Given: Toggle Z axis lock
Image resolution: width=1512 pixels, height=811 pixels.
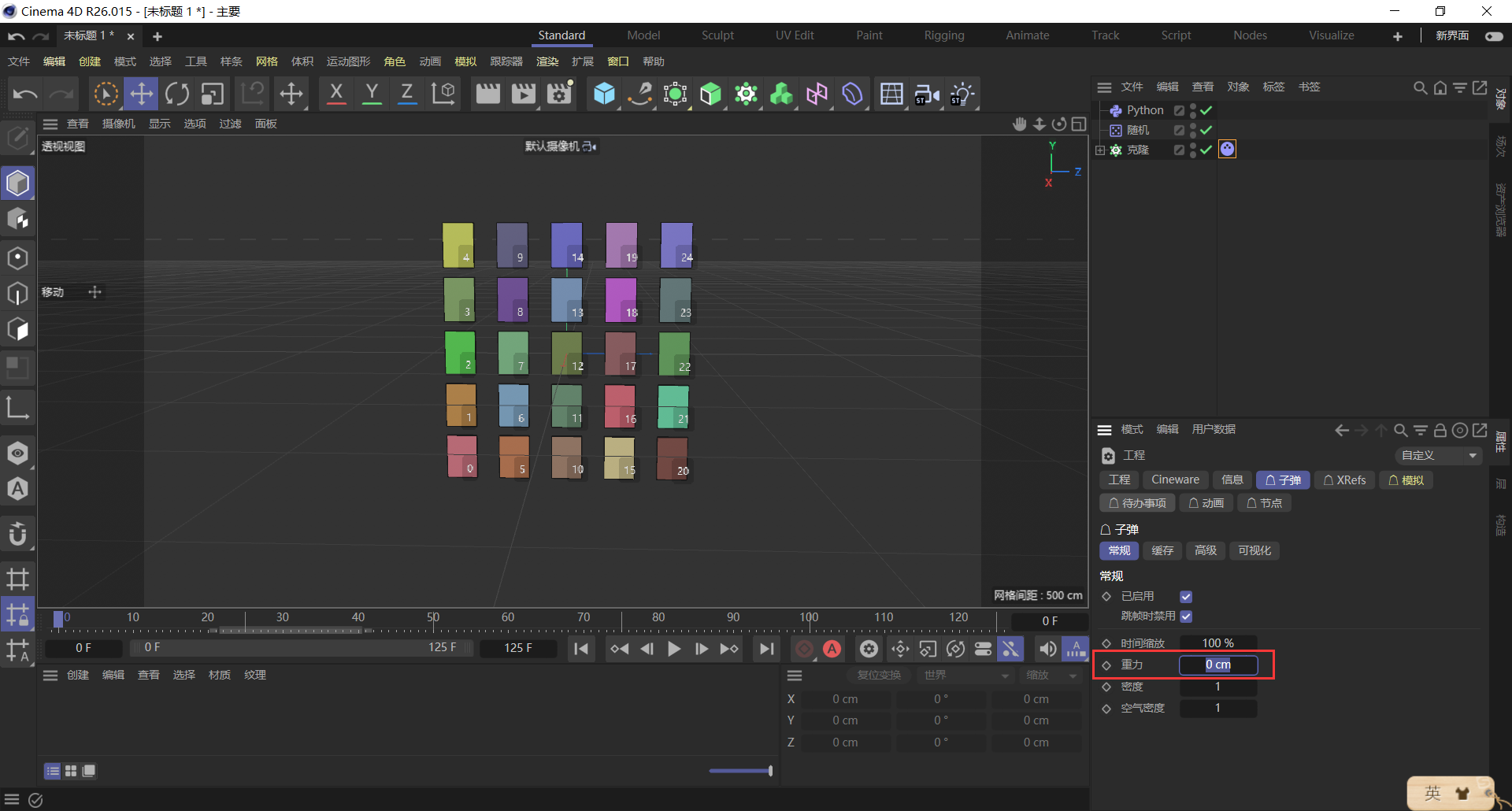Looking at the screenshot, I should coord(407,94).
